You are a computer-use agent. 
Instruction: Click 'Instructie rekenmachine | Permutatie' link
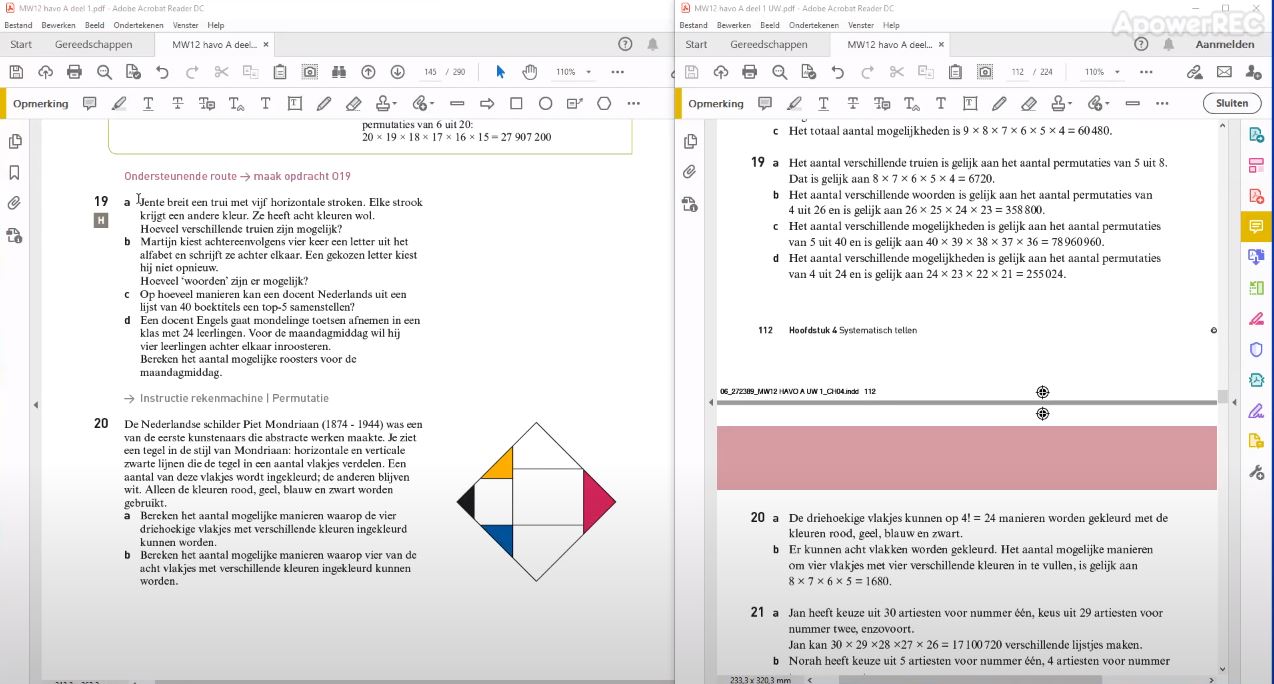[234, 398]
